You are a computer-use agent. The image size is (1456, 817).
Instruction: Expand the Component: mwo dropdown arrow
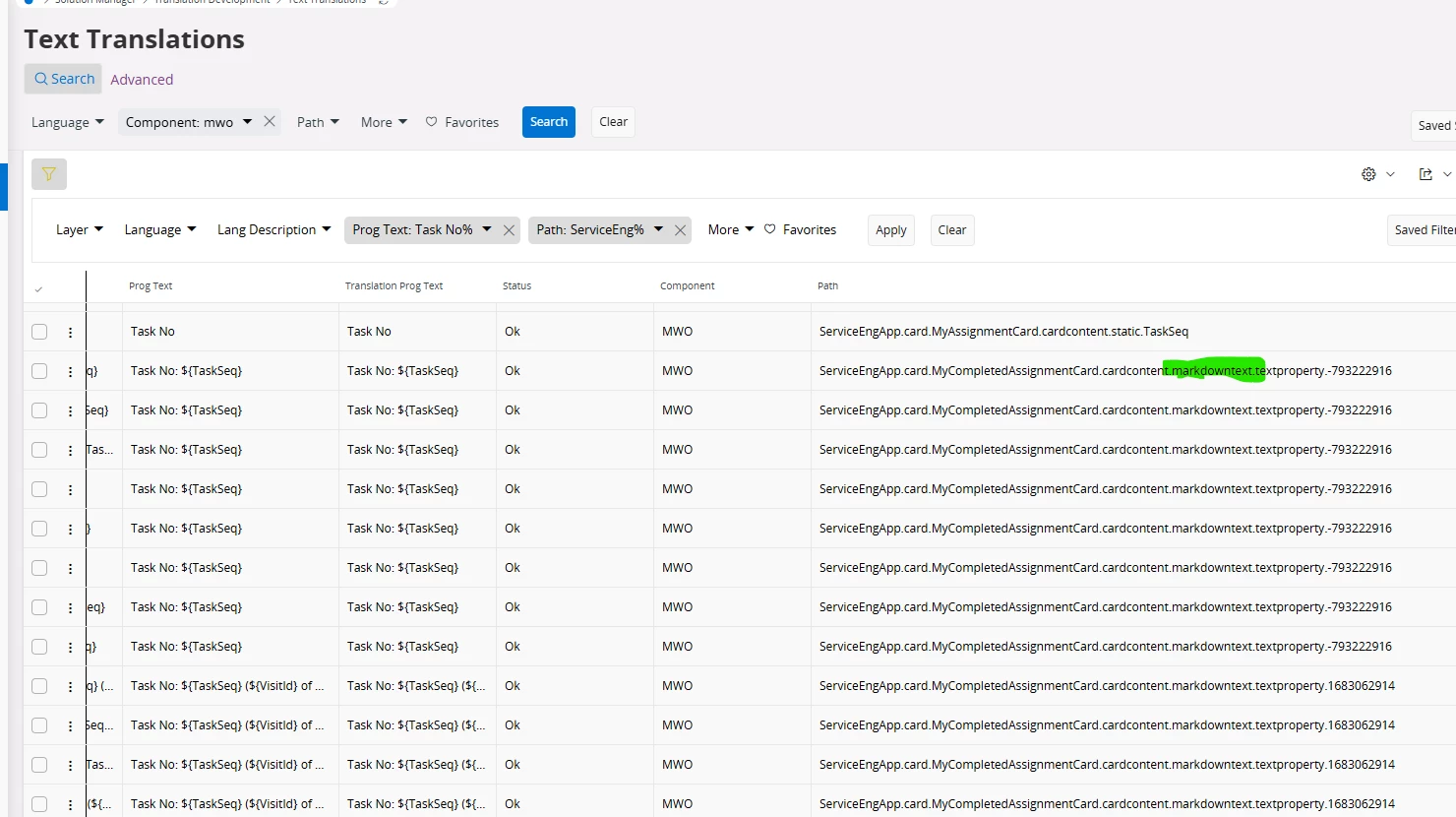pyautogui.click(x=247, y=122)
